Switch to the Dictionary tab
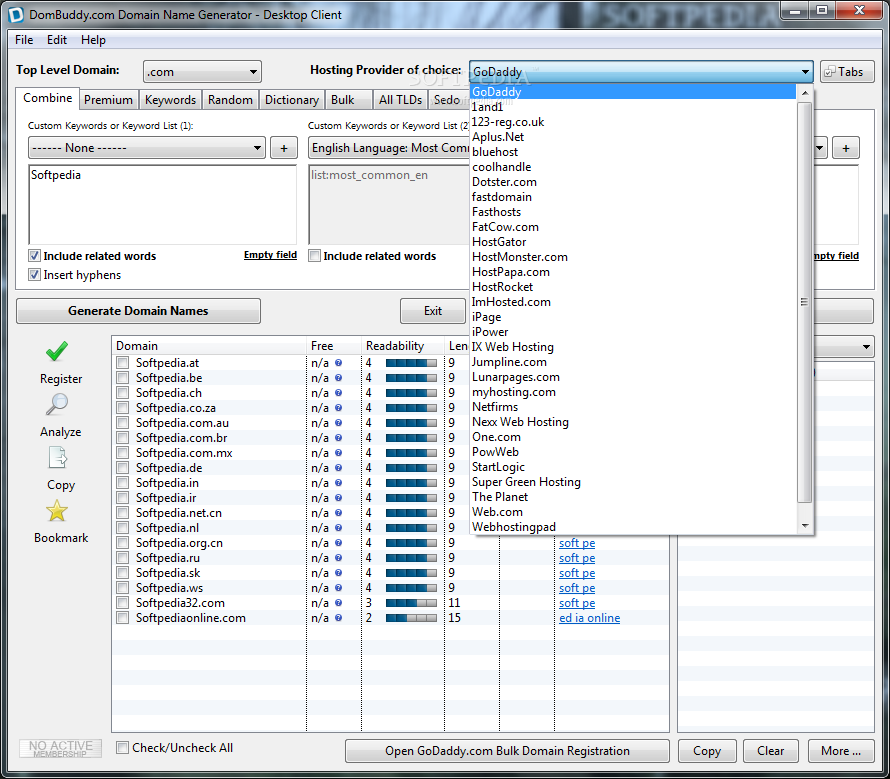This screenshot has height=779, width=890. pos(292,100)
